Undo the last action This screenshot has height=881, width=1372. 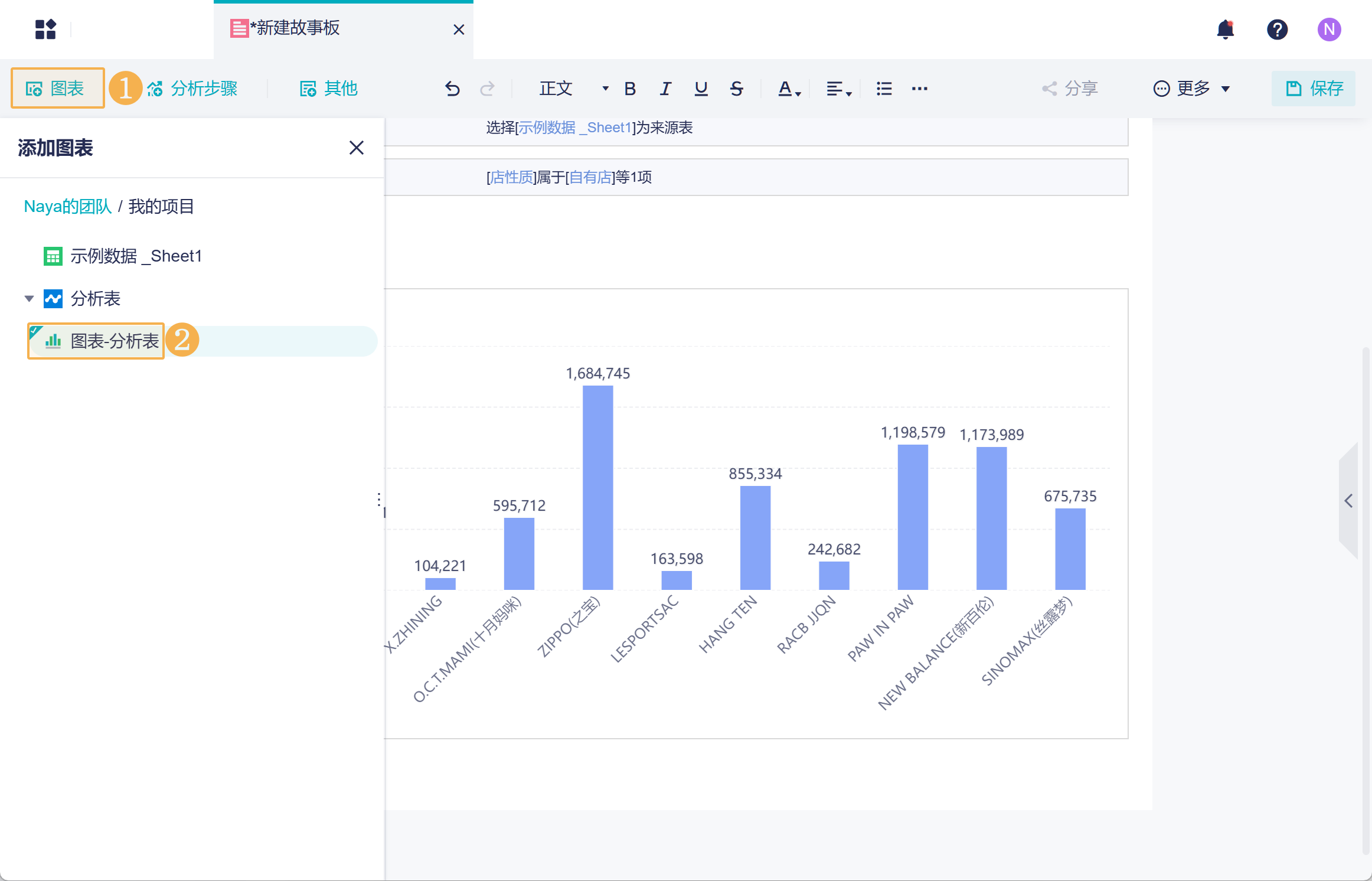[x=452, y=89]
